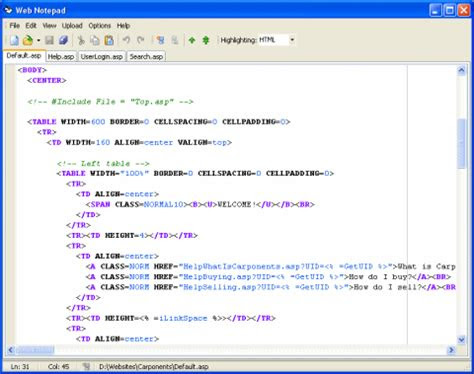474x374 pixels.
Task: Click the New document icon
Action: click(14, 40)
